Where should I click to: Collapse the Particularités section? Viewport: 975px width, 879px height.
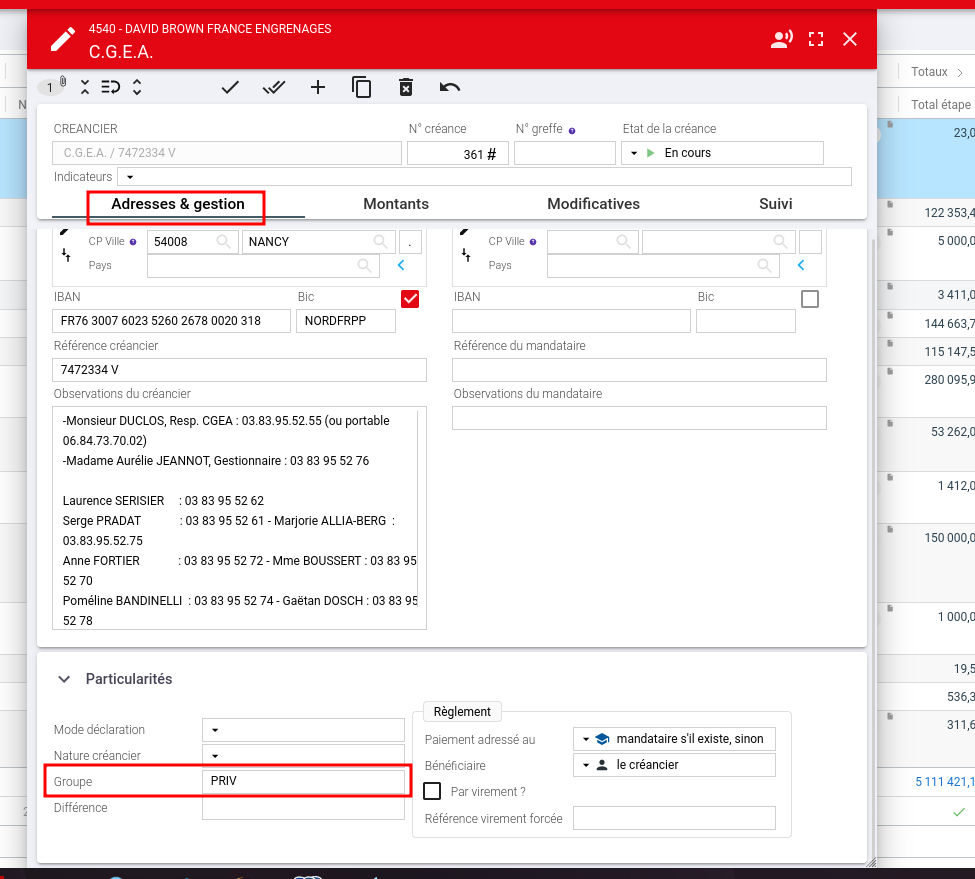point(64,679)
